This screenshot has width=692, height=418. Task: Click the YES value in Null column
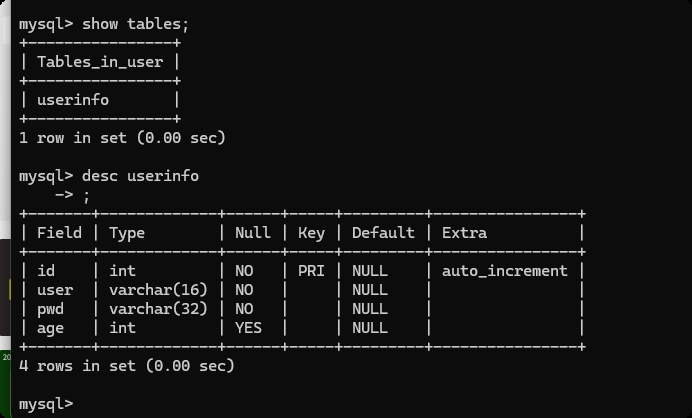(249, 328)
